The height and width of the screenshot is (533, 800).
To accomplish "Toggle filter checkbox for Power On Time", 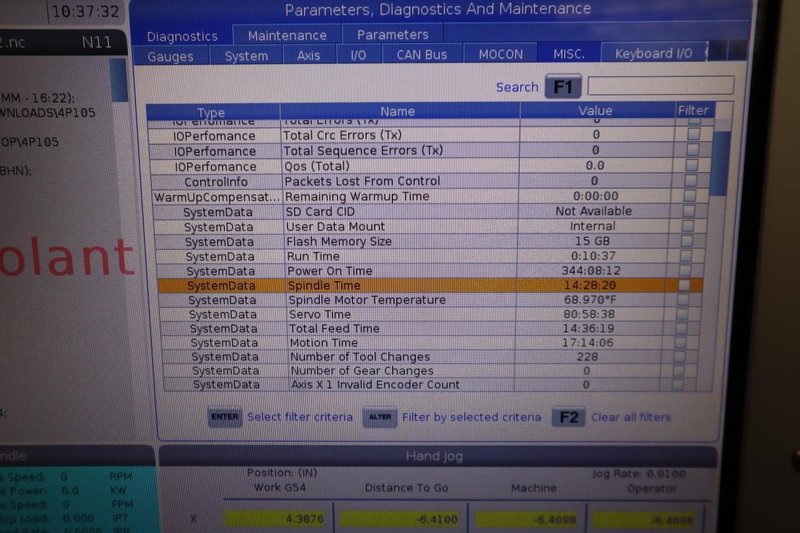I will click(685, 270).
